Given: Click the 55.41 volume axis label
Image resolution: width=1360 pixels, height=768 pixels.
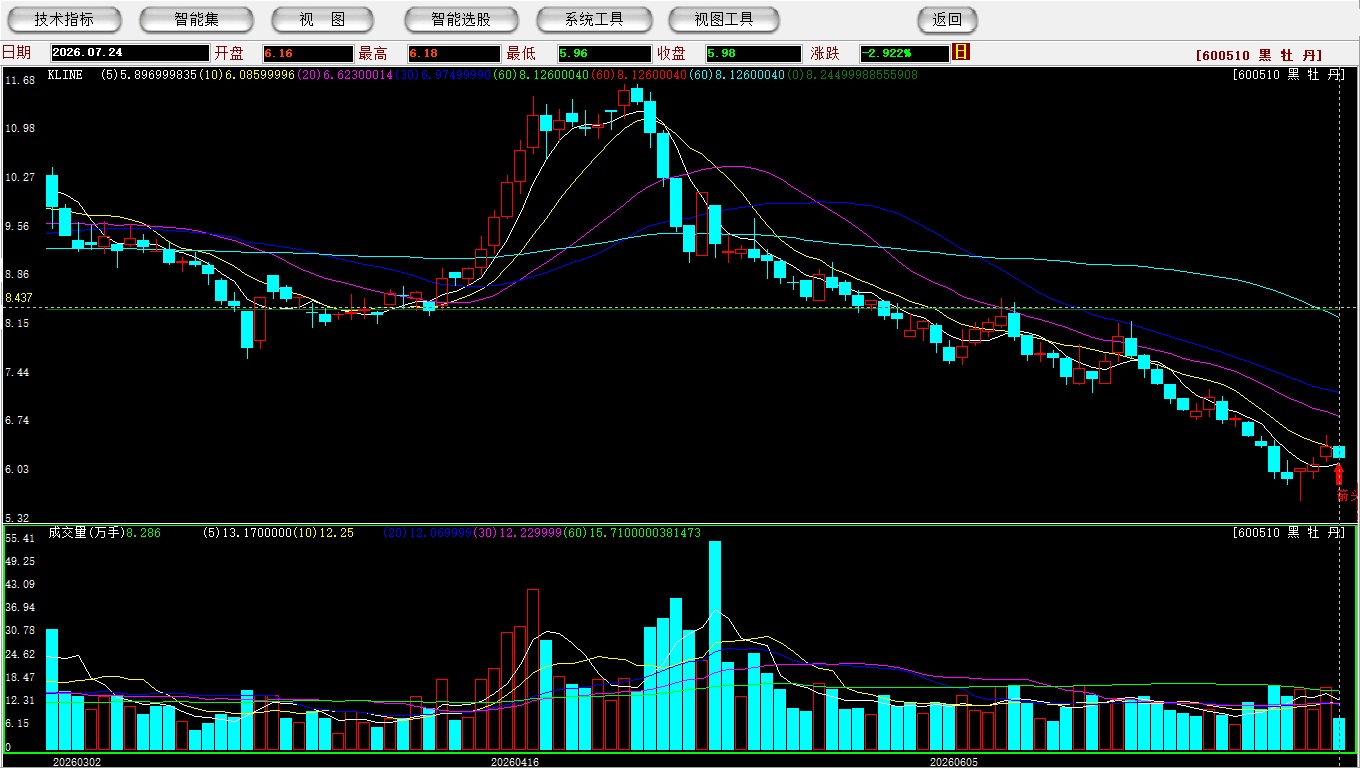Looking at the screenshot, I should pos(20,538).
